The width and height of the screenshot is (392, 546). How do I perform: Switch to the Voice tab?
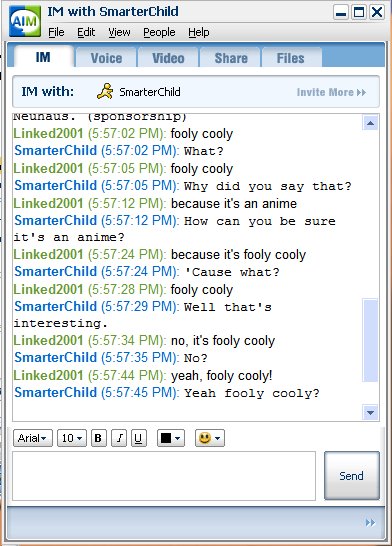[106, 58]
